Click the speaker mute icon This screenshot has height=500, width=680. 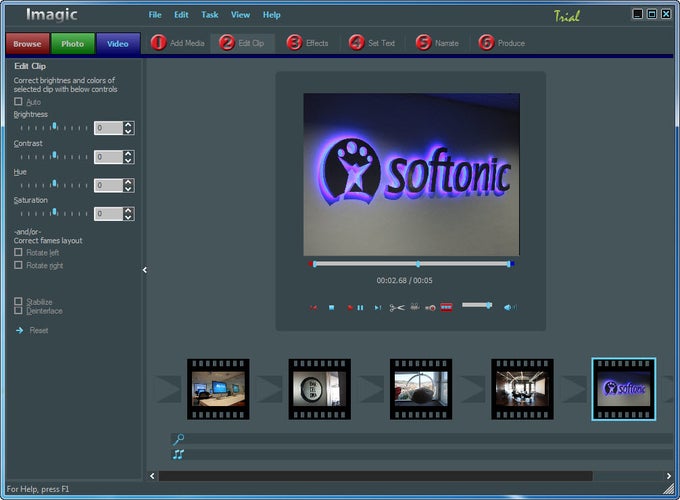[509, 307]
